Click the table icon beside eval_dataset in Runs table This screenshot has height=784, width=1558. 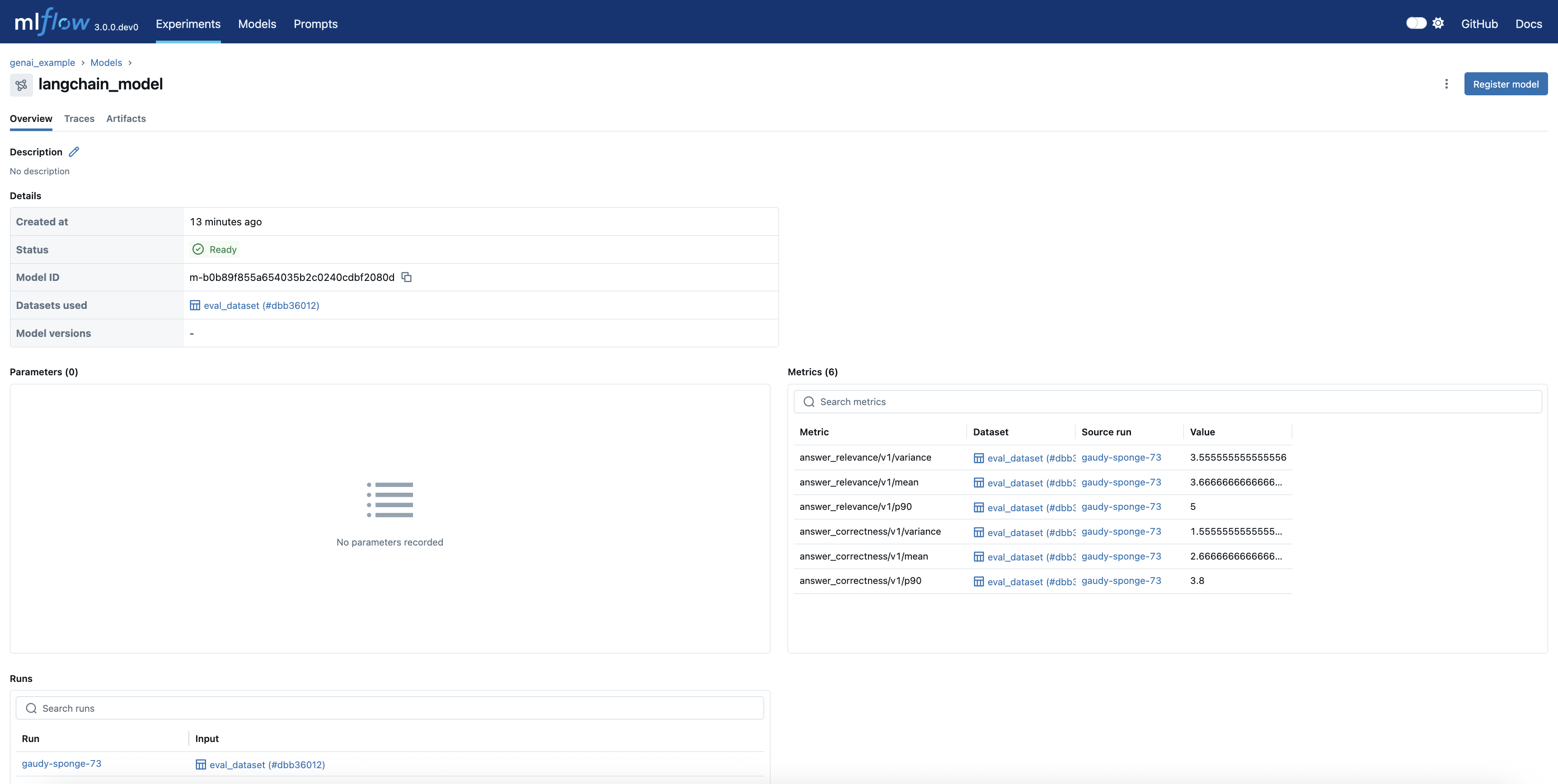click(x=201, y=764)
